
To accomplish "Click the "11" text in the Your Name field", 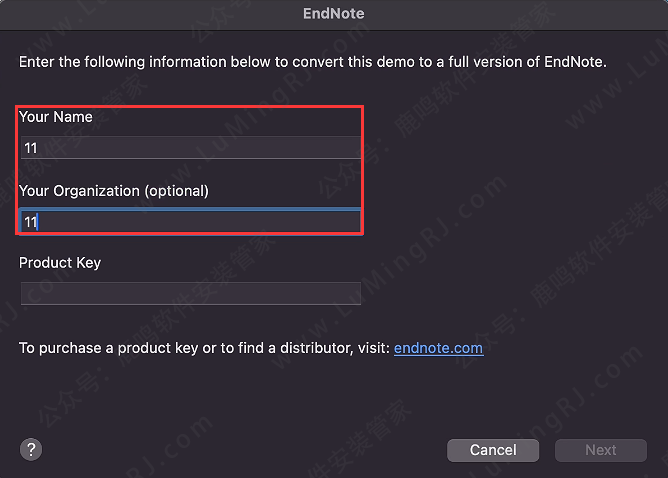I will pyautogui.click(x=31, y=148).
